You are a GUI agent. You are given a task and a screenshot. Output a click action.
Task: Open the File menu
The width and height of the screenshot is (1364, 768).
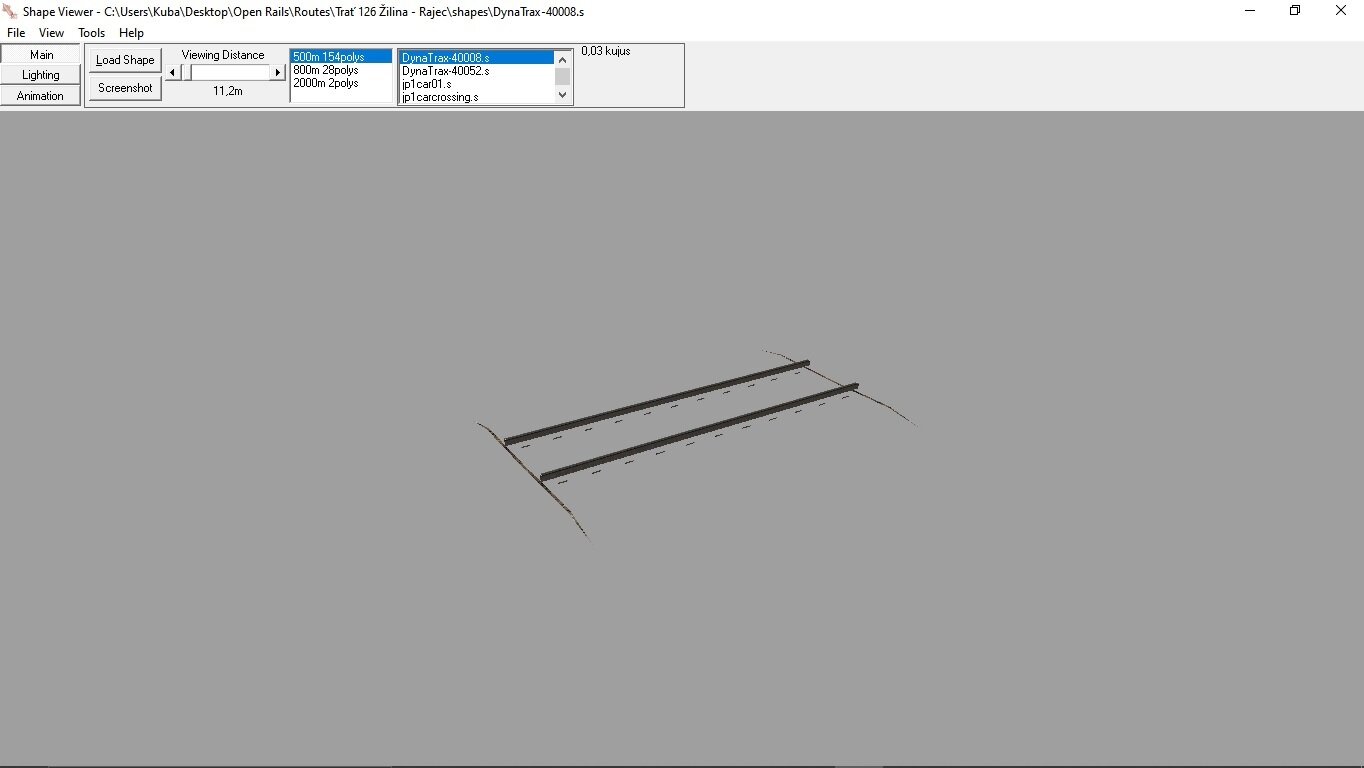(x=16, y=33)
